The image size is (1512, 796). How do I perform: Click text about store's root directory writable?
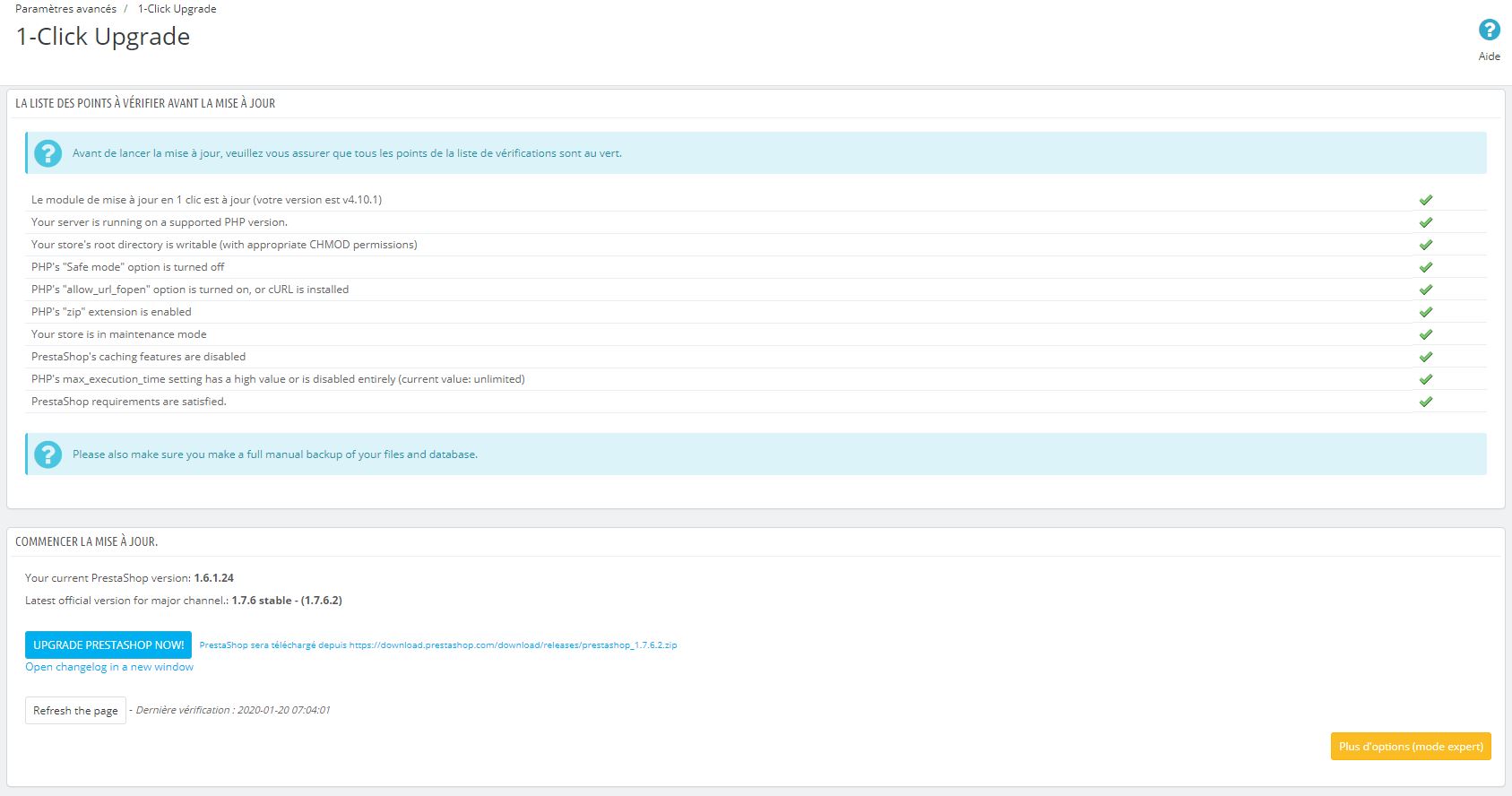[224, 245]
